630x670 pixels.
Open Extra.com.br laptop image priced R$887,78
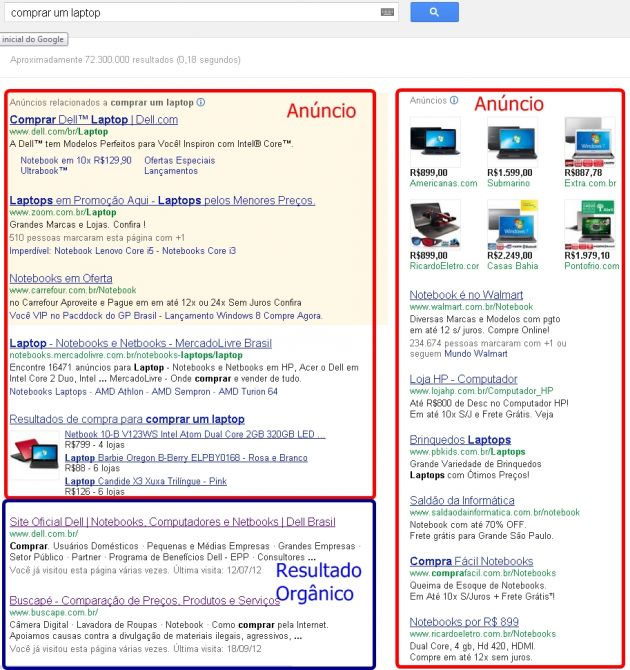point(590,142)
